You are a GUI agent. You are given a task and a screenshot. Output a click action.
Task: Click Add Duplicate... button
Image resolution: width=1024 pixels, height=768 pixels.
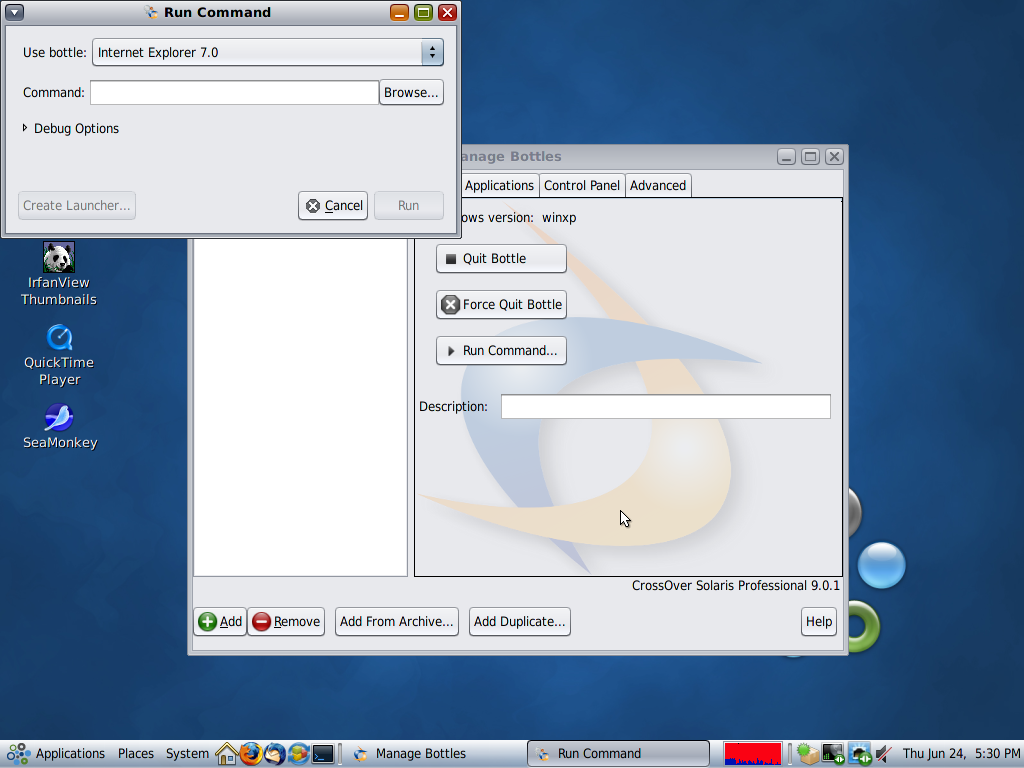point(519,622)
